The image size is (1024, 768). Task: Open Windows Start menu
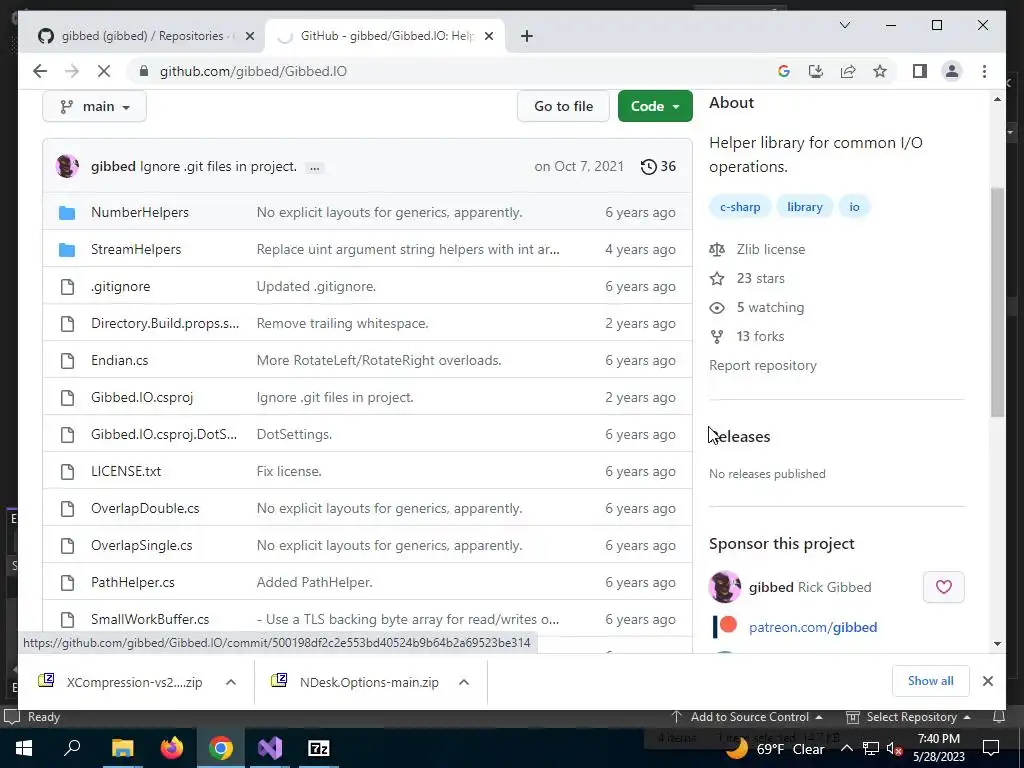tap(24, 748)
